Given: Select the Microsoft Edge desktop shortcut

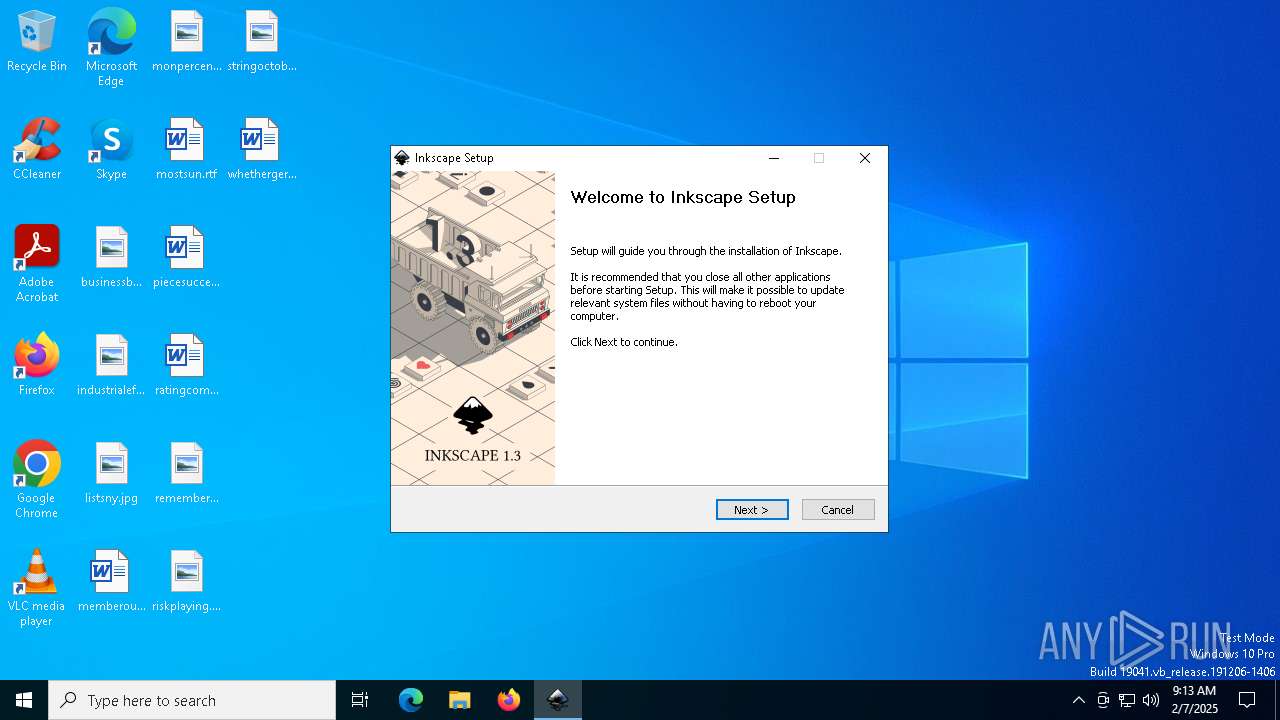Looking at the screenshot, I should 111,48.
